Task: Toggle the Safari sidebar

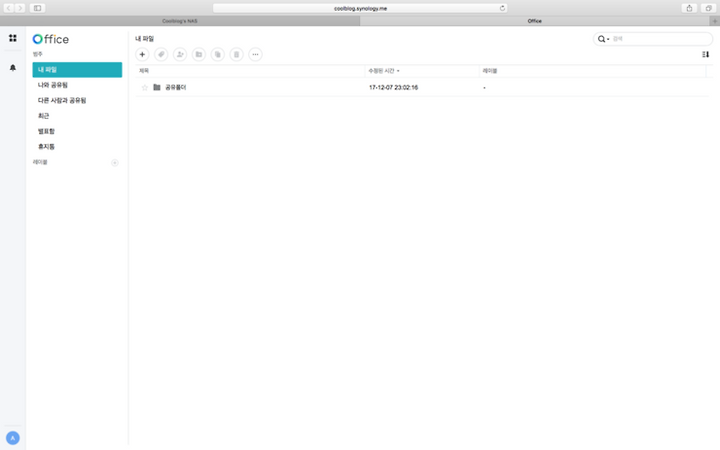Action: coord(37,8)
